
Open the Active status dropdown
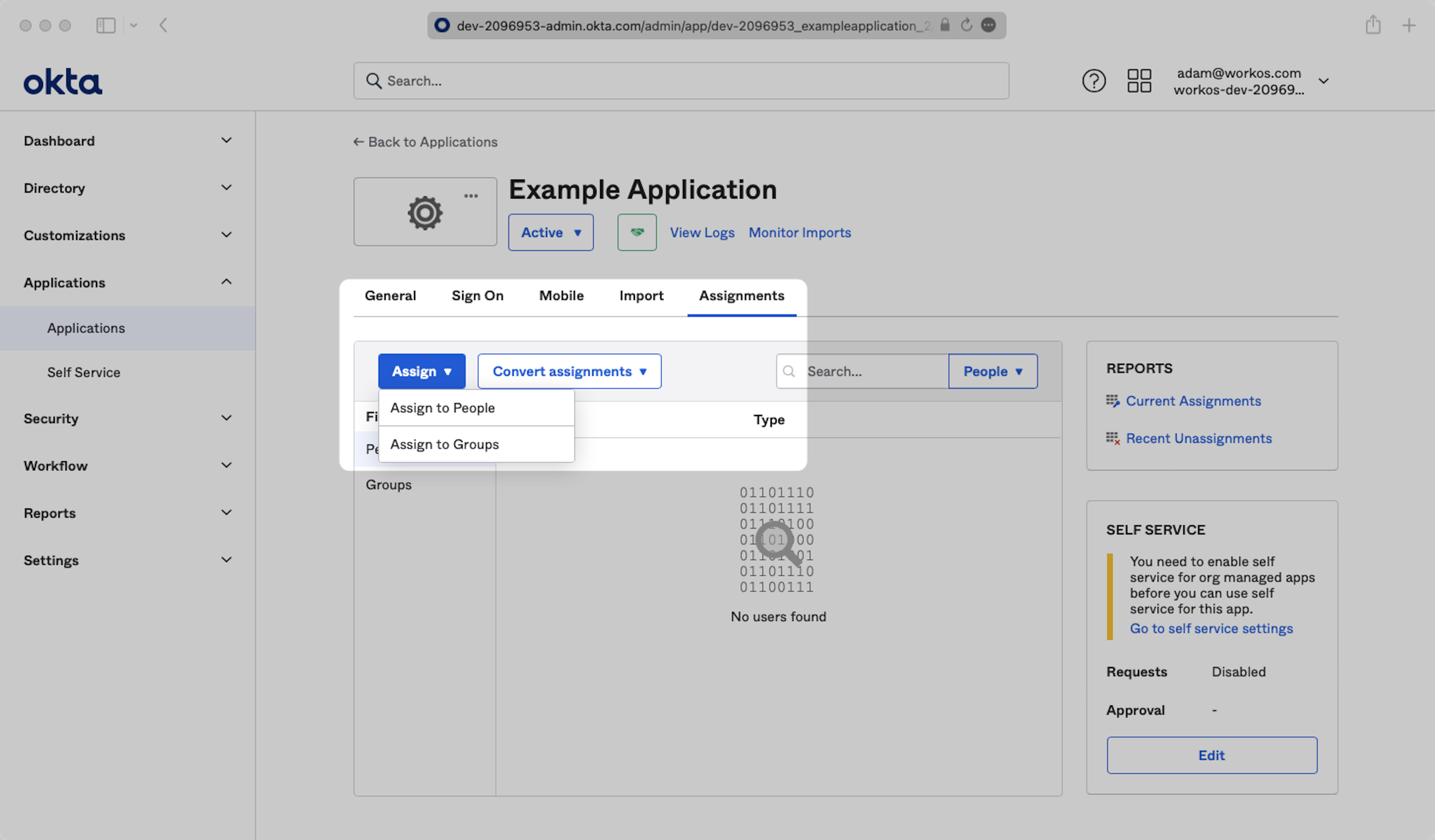coord(550,232)
